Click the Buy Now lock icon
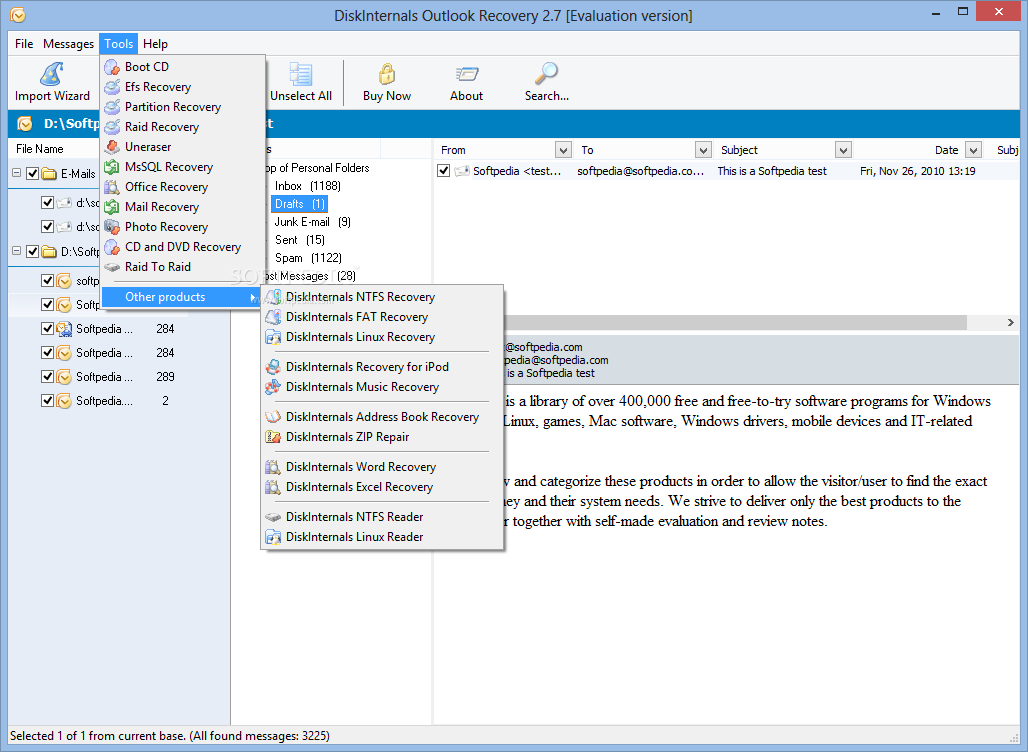 pyautogui.click(x=387, y=74)
